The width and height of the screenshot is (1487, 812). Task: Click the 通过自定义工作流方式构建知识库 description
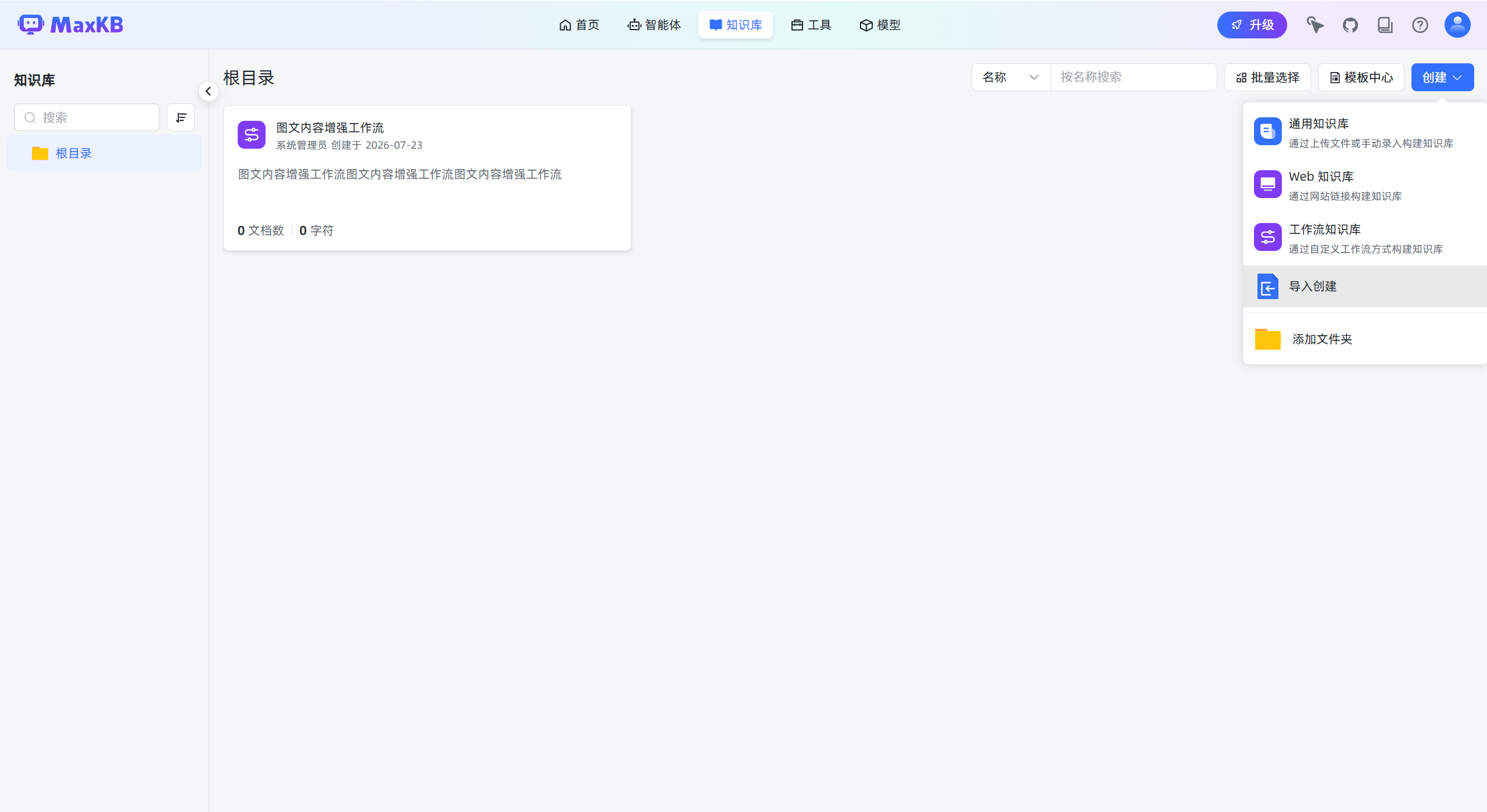click(1366, 249)
